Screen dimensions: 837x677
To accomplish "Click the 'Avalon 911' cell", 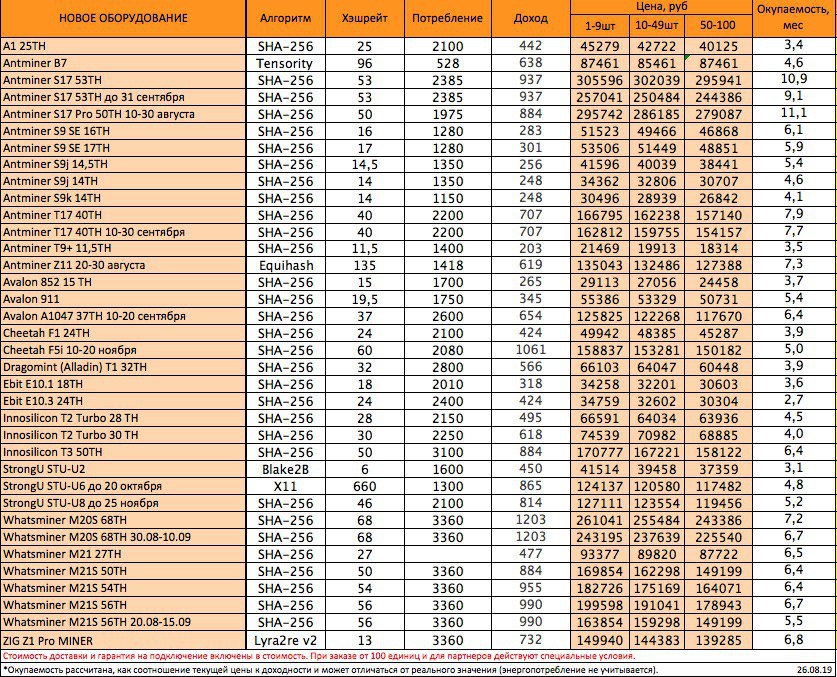I will tap(123, 299).
